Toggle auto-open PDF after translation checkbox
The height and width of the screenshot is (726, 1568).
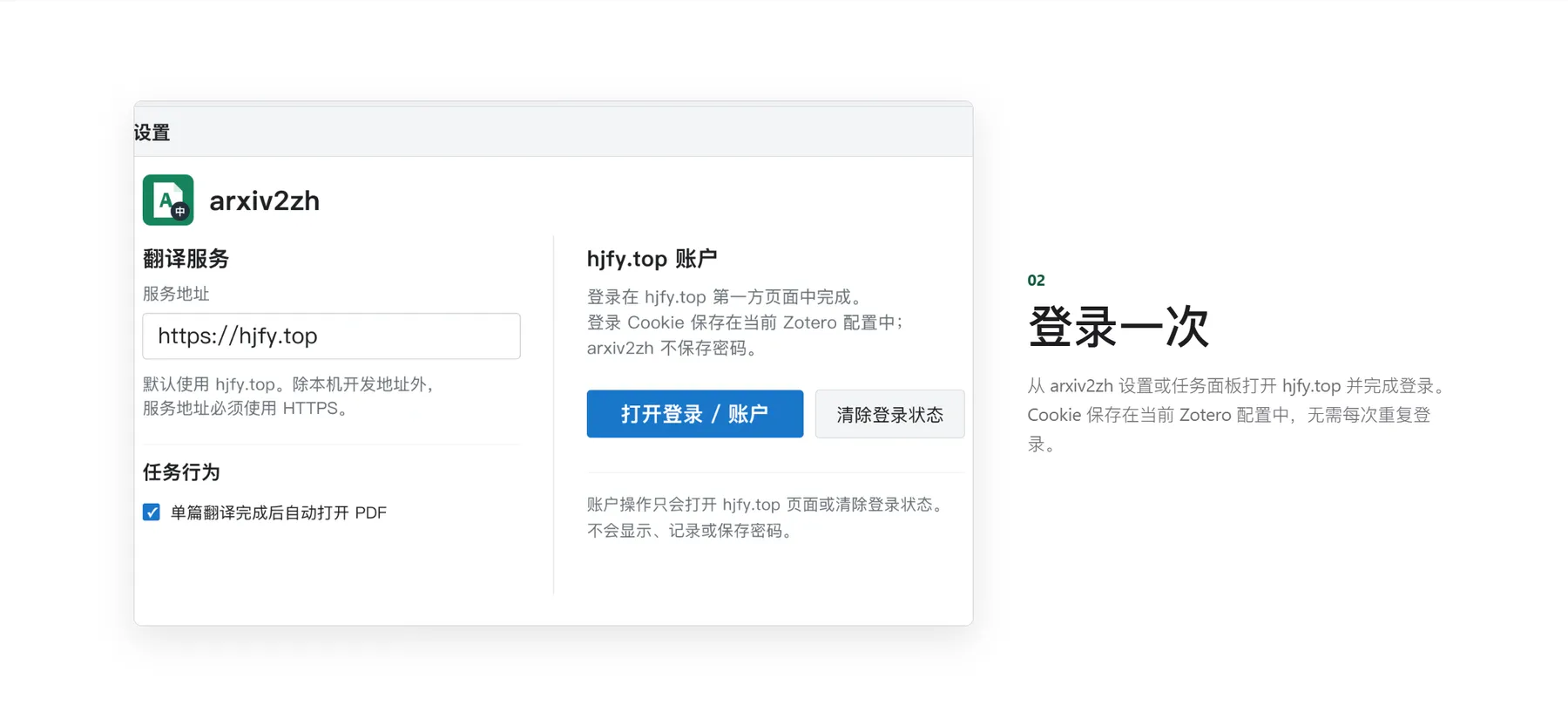coord(152,512)
